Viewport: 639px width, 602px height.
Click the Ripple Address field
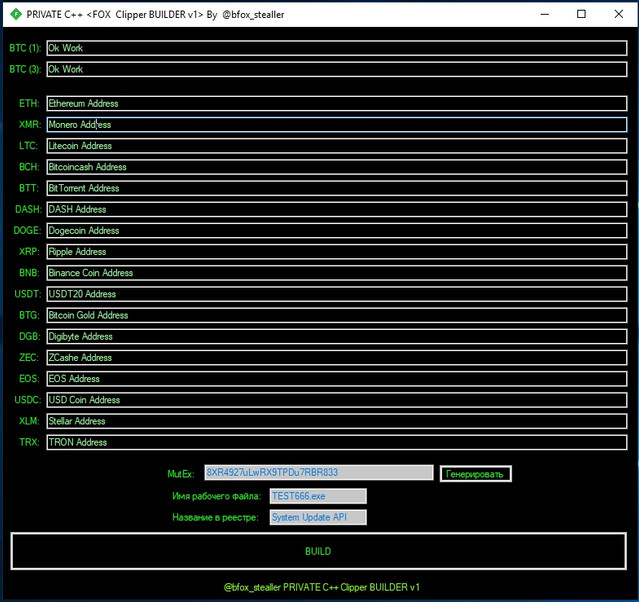[x=337, y=252]
